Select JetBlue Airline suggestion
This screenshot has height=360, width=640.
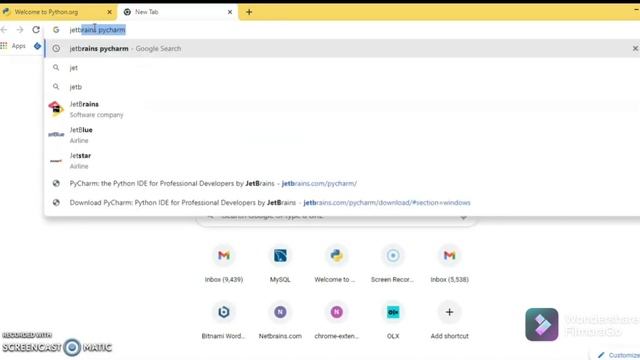343,135
